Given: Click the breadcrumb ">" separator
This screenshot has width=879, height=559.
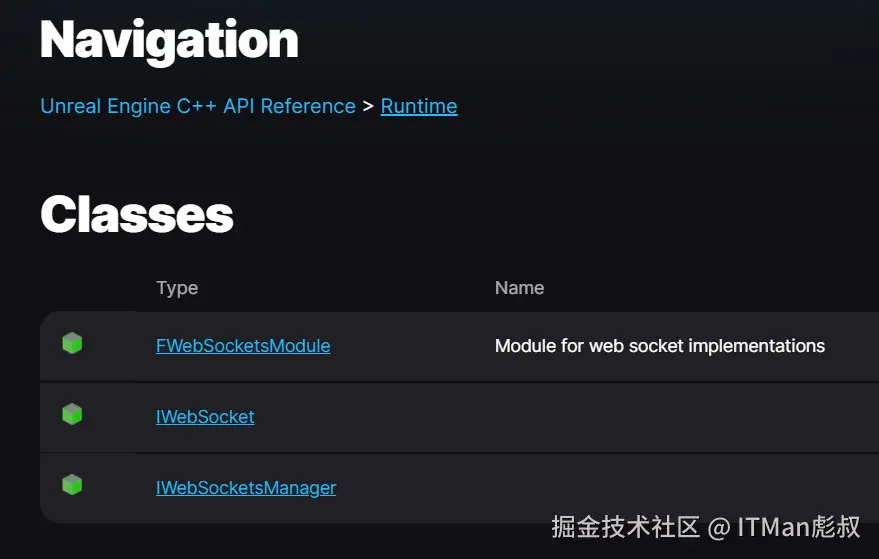Looking at the screenshot, I should [x=368, y=106].
